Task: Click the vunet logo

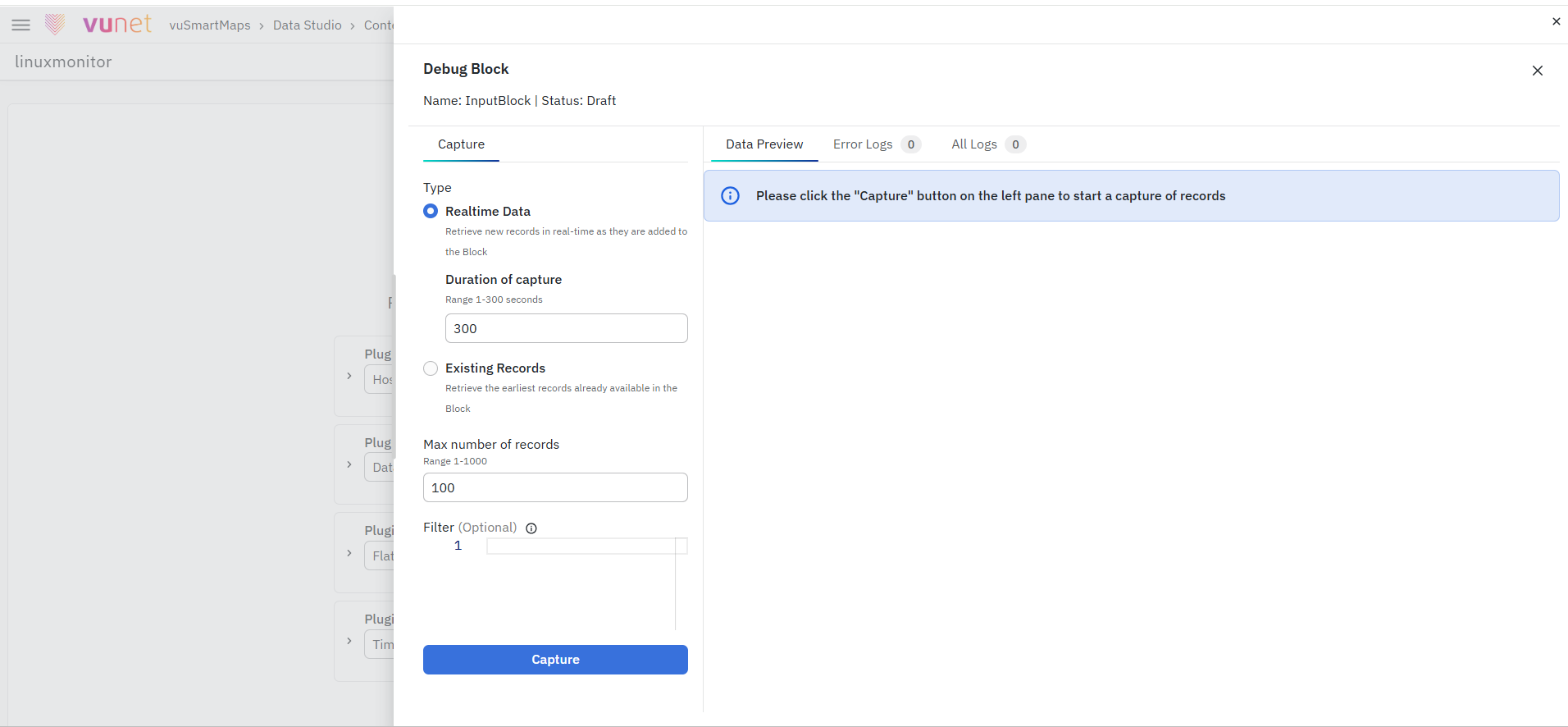Action: pyautogui.click(x=98, y=25)
